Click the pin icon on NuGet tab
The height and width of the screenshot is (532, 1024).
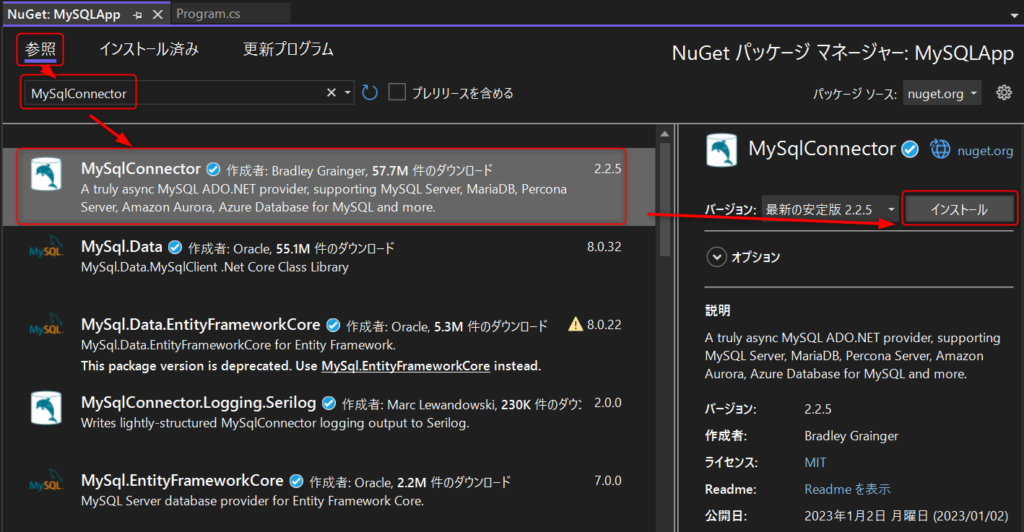pyautogui.click(x=137, y=14)
